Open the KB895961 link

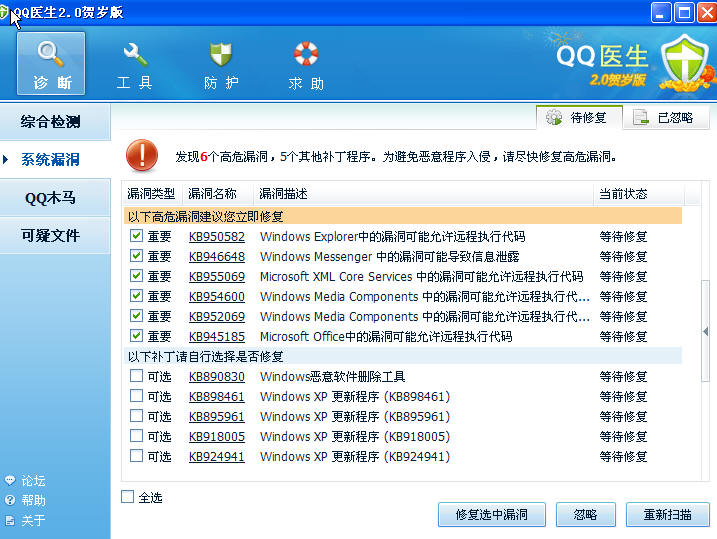pos(217,417)
